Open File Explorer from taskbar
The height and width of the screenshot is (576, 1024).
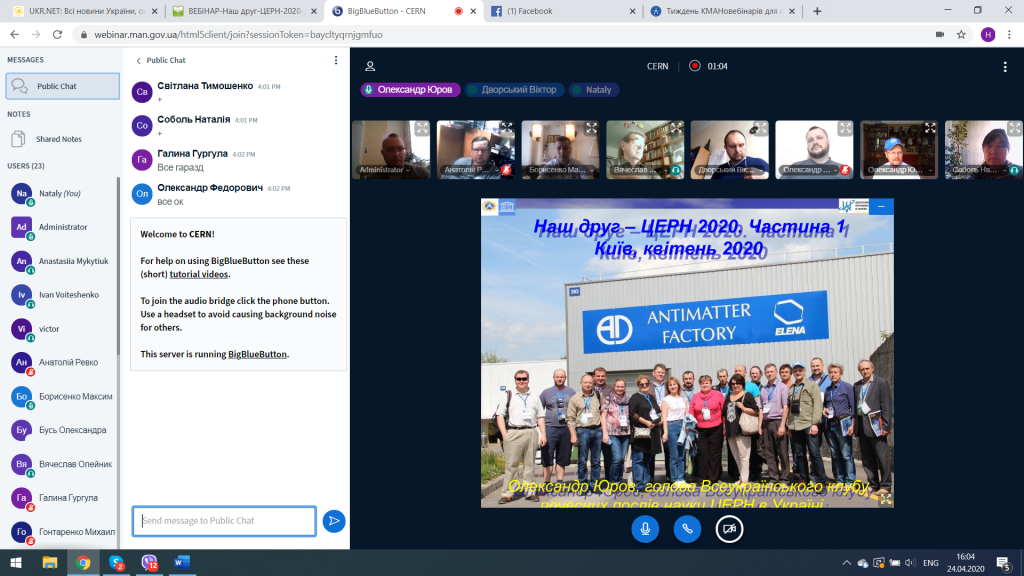[50, 562]
